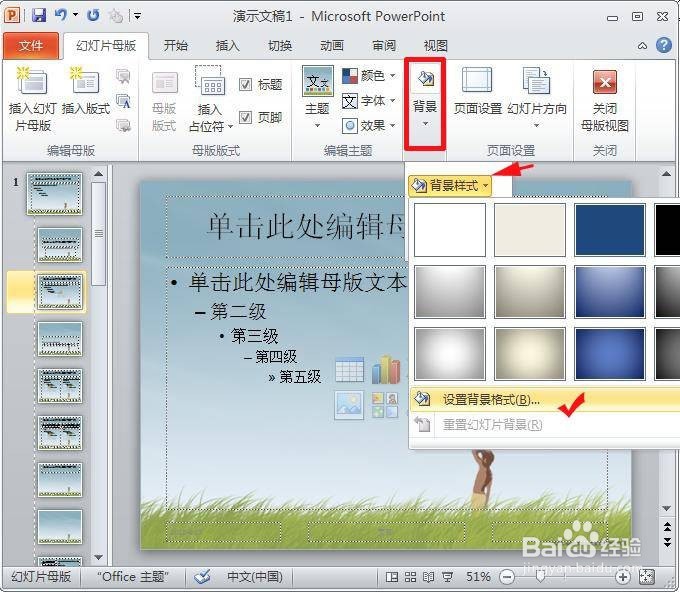The height and width of the screenshot is (592, 680).
Task: Switch to the 审阅 tab
Action: click(x=384, y=46)
